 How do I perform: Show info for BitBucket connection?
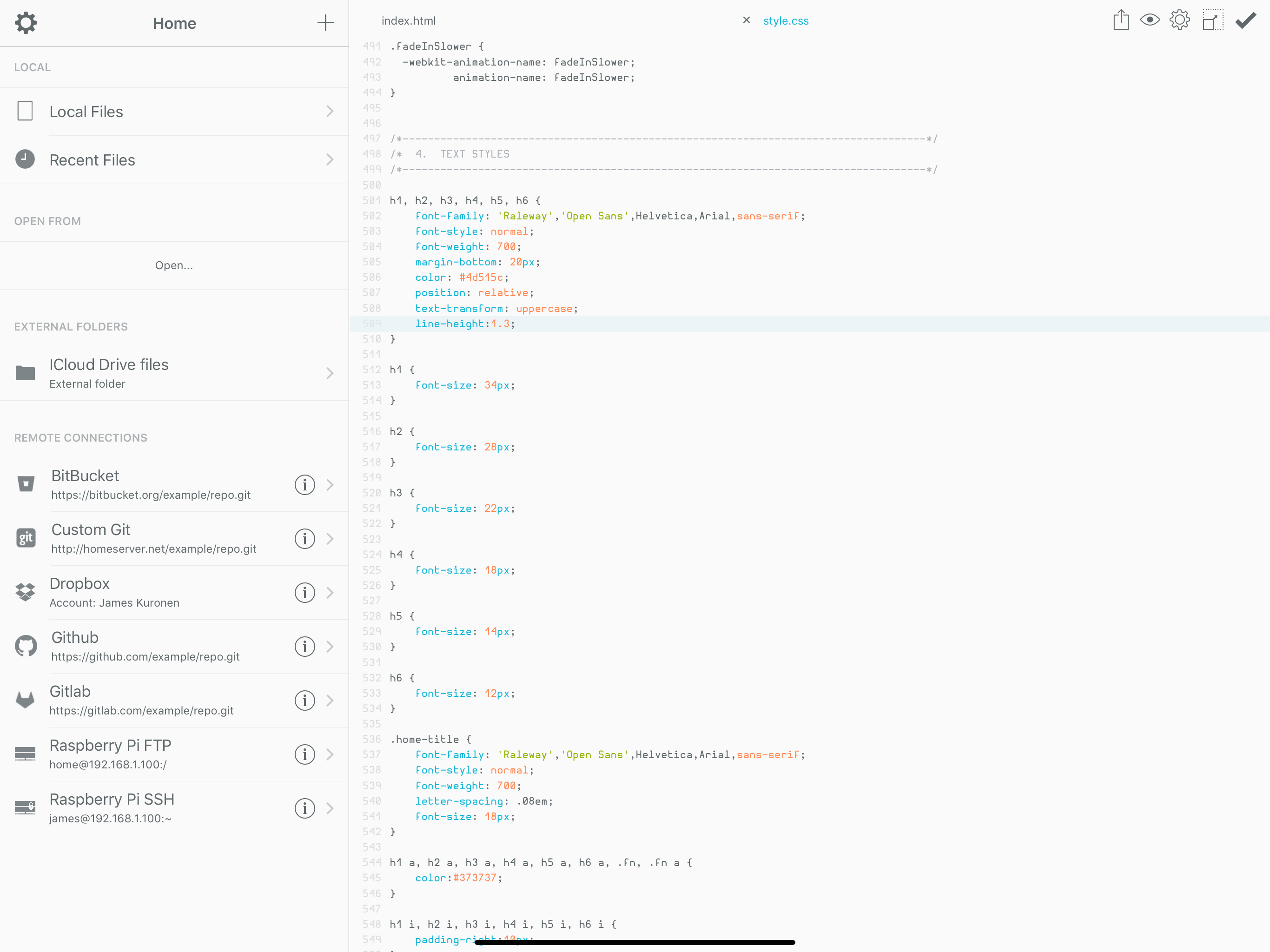(305, 485)
